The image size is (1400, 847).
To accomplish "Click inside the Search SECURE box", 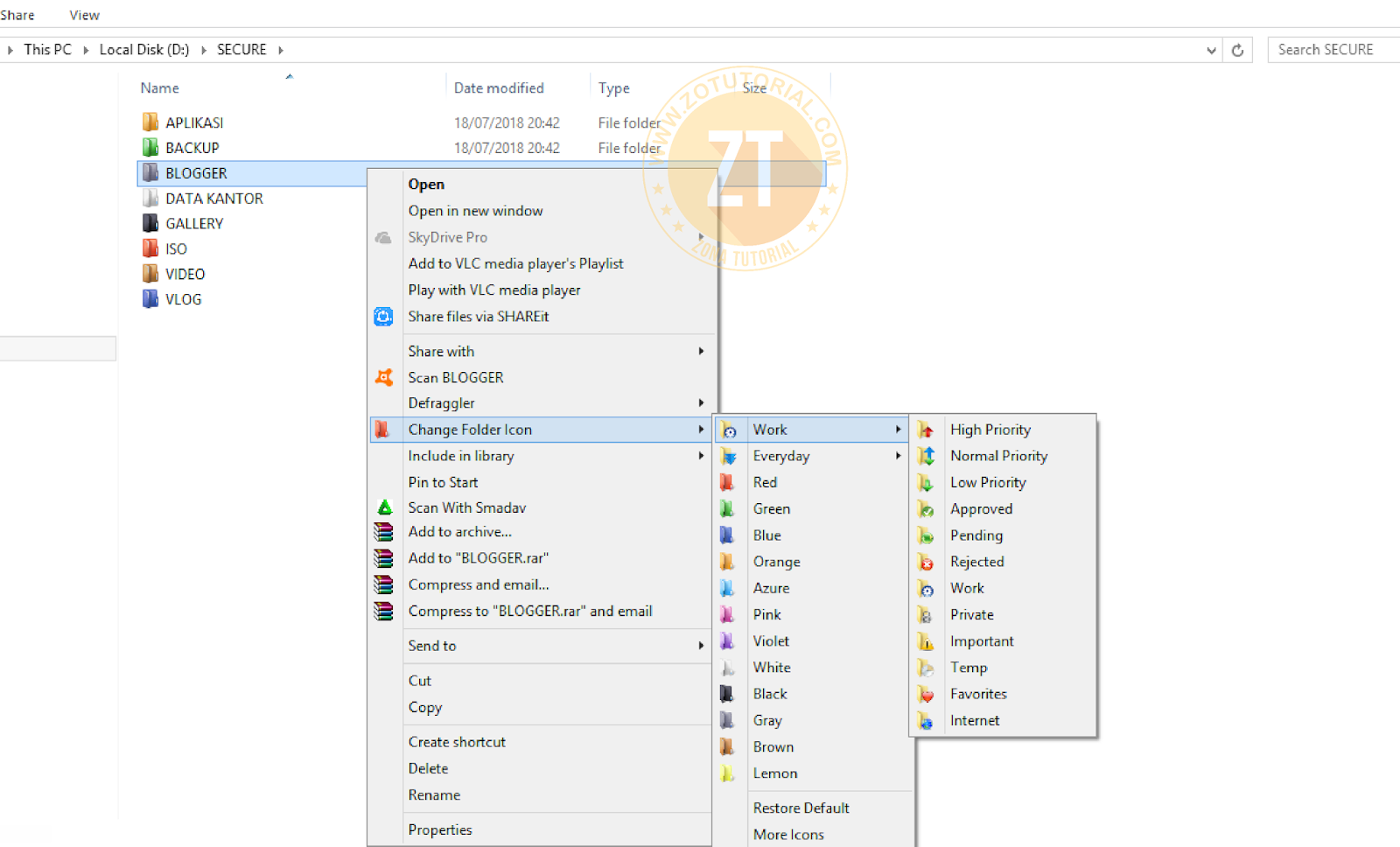I will pos(1330,49).
